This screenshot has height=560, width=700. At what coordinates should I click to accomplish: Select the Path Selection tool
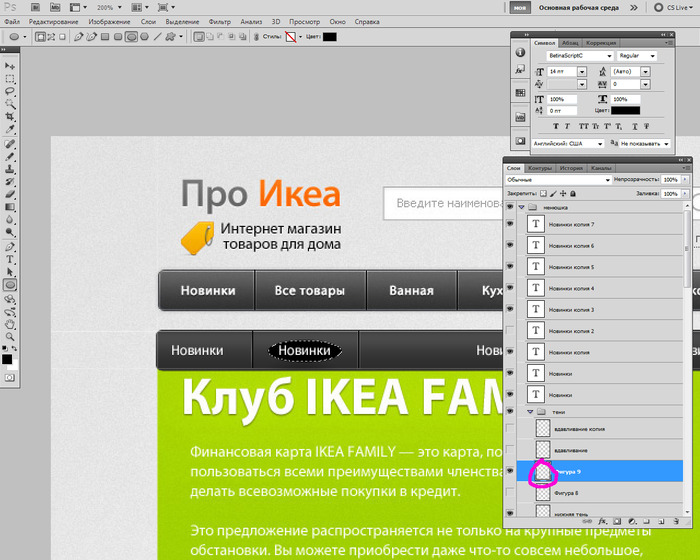[x=10, y=272]
